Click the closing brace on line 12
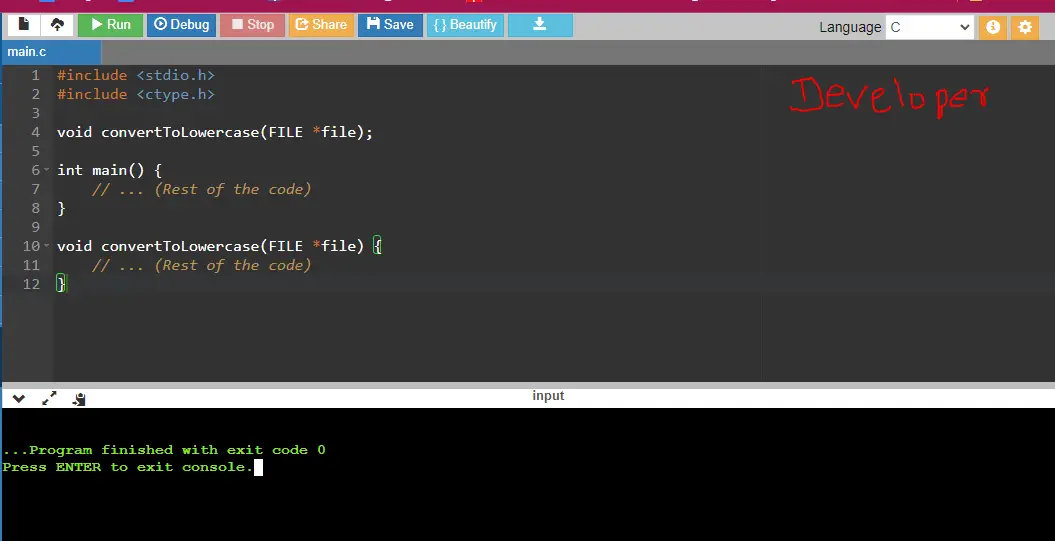1055x541 pixels. click(x=61, y=284)
